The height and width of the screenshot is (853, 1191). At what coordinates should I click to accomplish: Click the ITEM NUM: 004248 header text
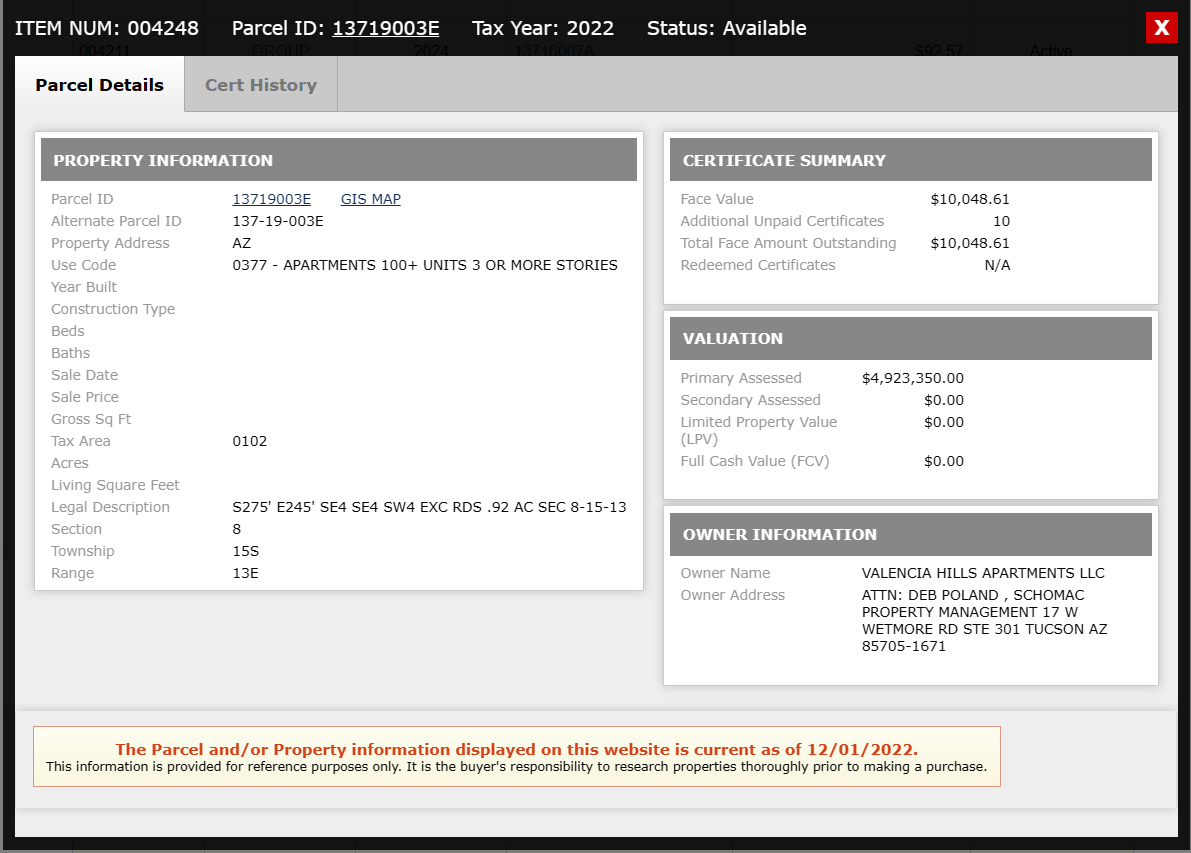coord(106,28)
